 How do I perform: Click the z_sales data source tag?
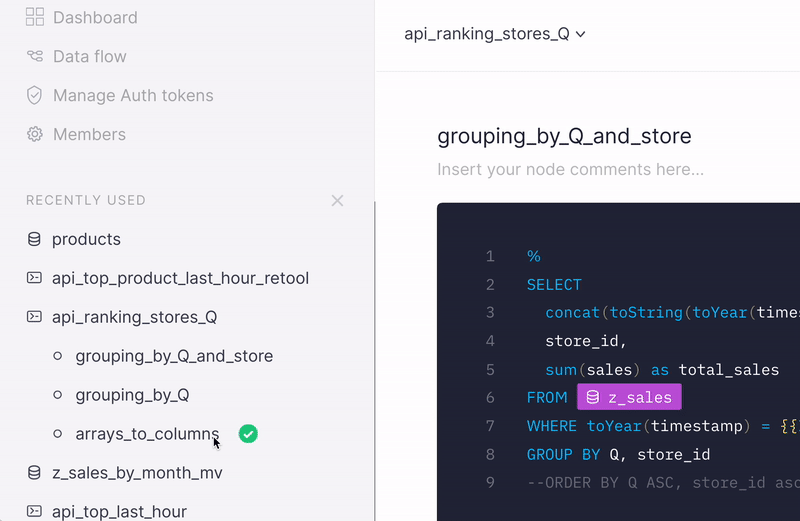click(x=628, y=397)
